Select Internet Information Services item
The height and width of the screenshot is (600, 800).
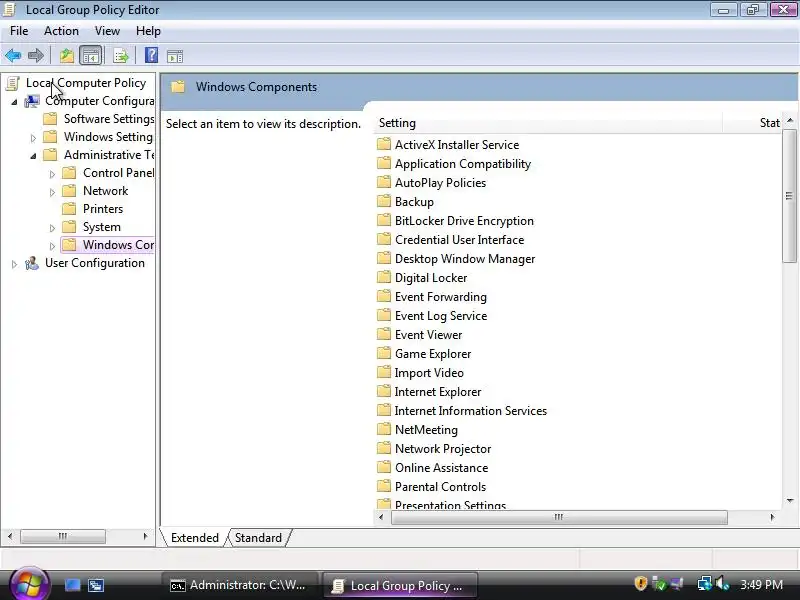point(470,411)
